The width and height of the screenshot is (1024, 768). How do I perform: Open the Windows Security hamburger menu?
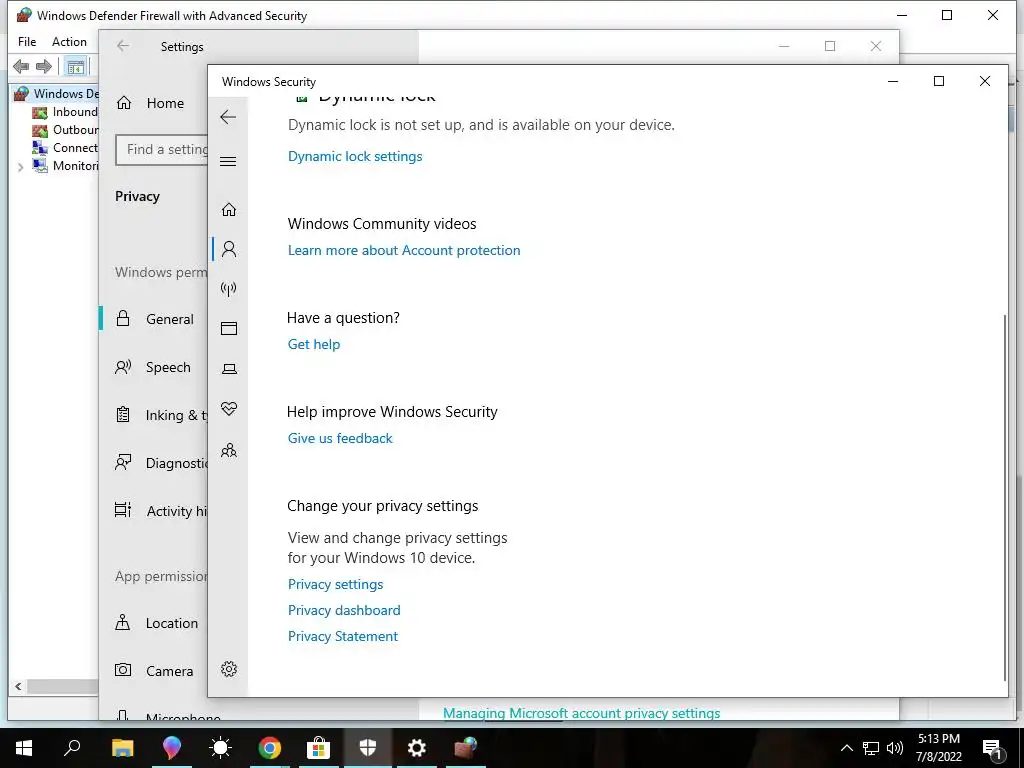tap(228, 161)
